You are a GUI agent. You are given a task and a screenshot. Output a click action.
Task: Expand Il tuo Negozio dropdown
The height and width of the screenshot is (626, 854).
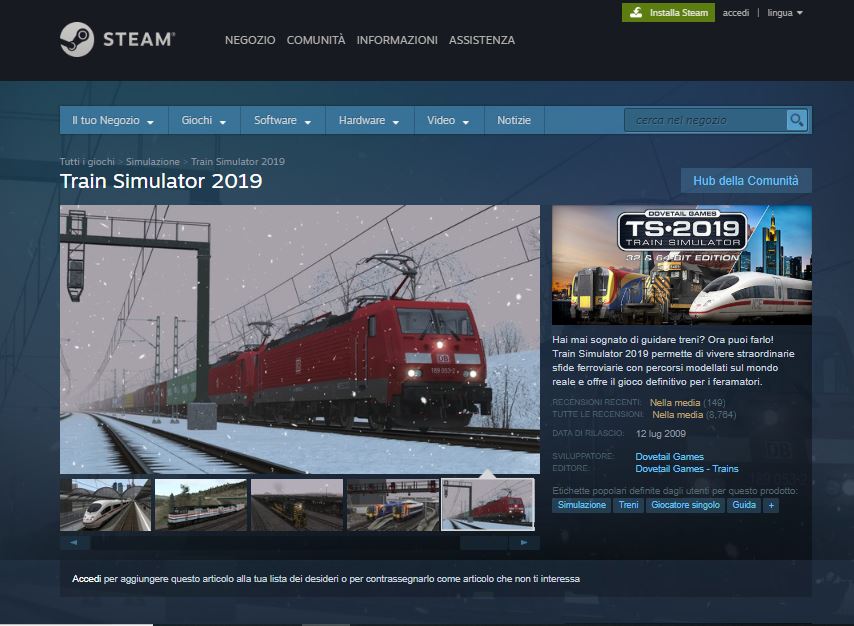[113, 120]
